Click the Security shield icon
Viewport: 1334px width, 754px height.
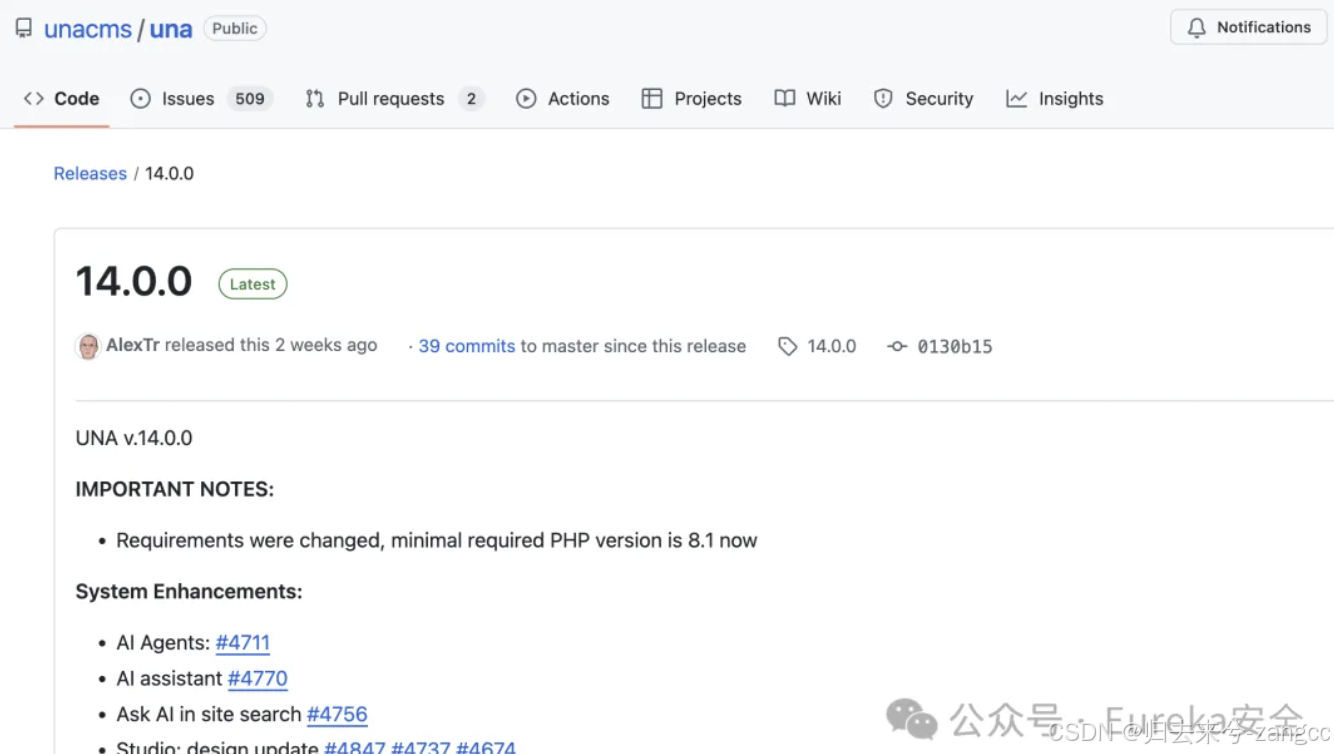coord(883,98)
